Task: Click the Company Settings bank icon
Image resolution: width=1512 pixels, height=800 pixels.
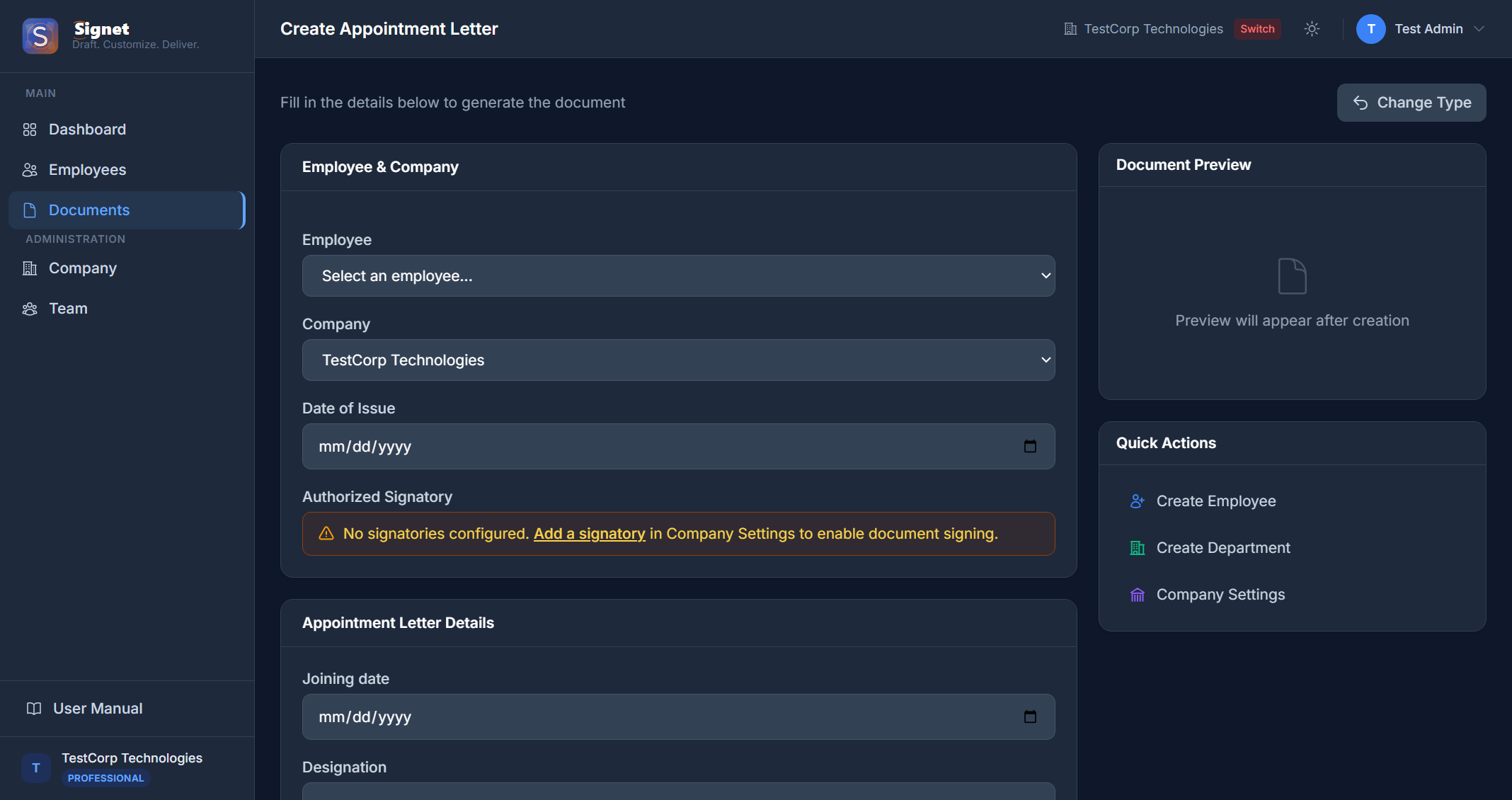Action: pos(1137,595)
